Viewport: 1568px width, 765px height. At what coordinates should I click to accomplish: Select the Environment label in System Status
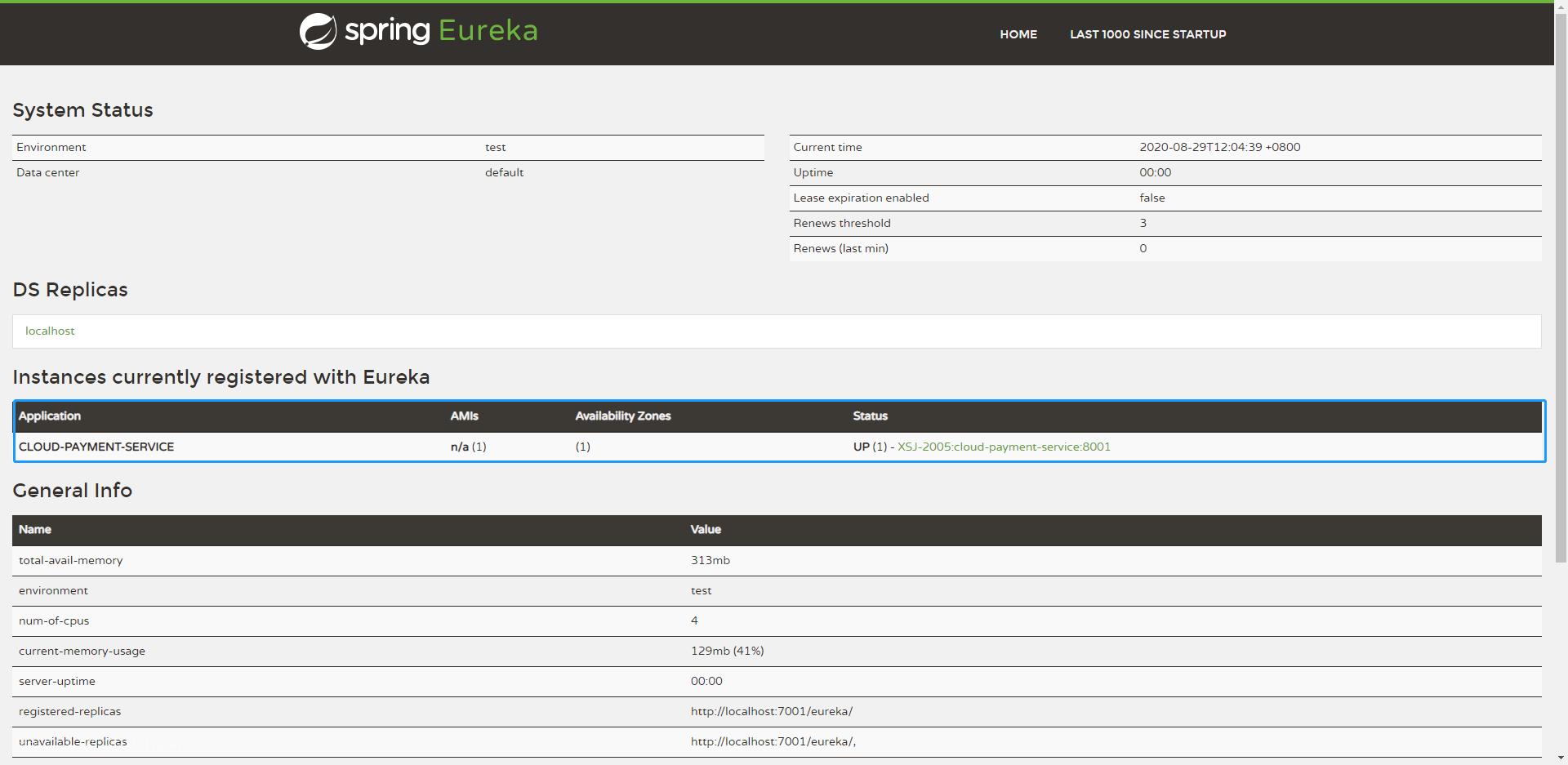click(x=51, y=147)
